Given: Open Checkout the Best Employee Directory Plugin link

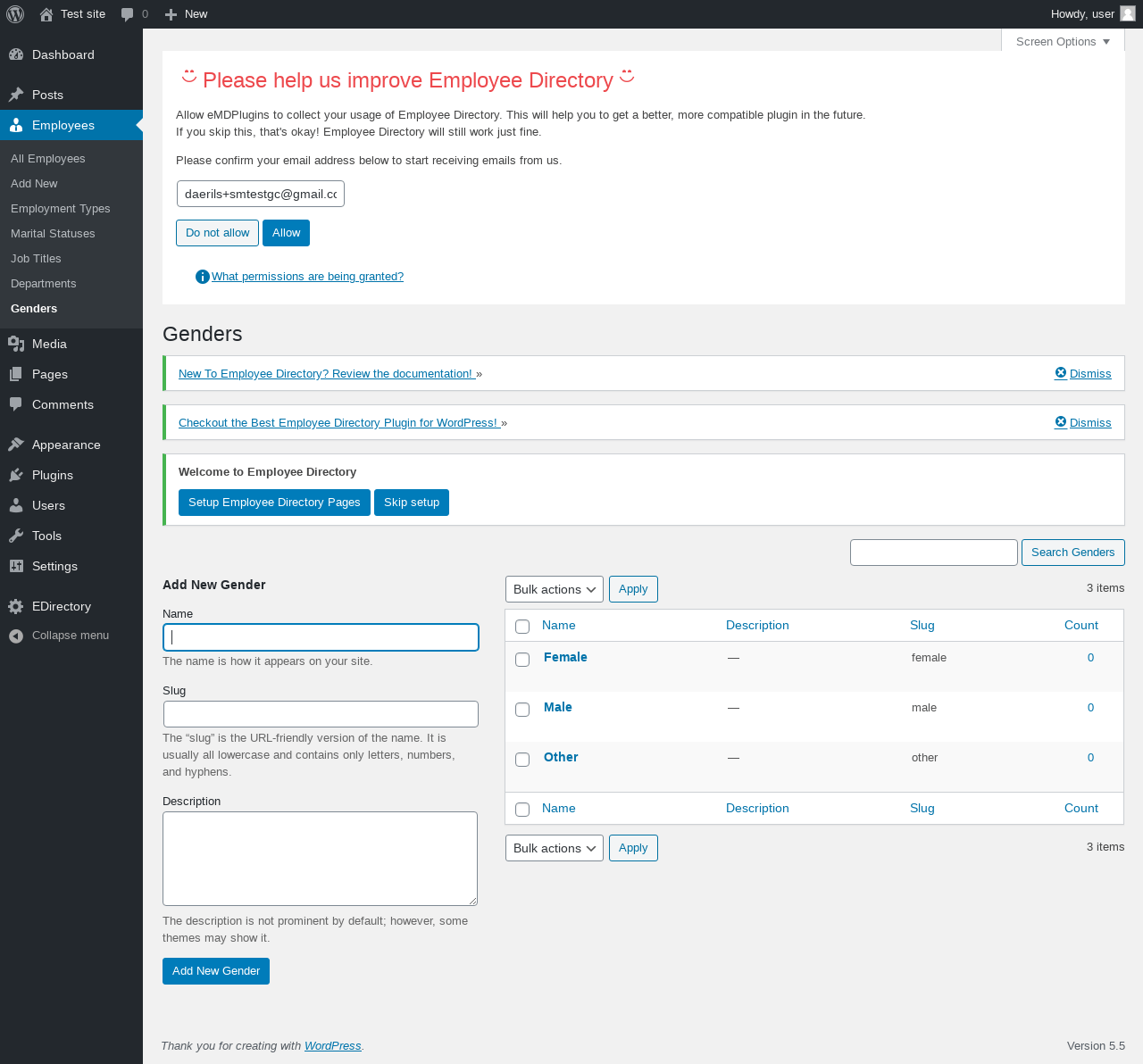Looking at the screenshot, I should [x=339, y=423].
